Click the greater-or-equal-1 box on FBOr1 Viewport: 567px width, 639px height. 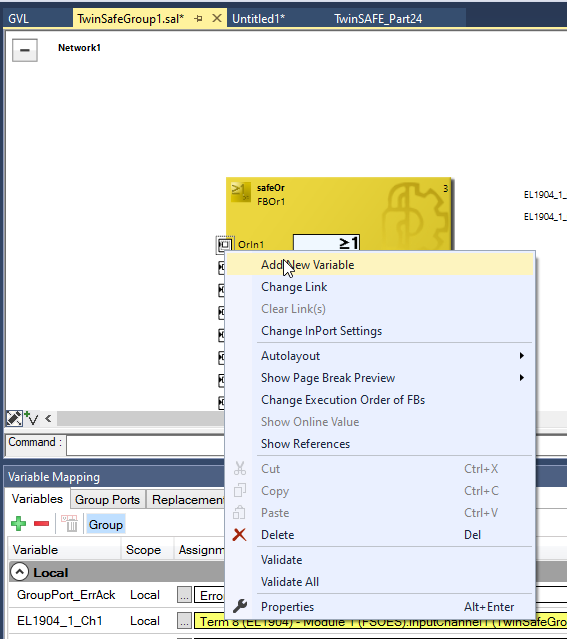click(x=326, y=242)
